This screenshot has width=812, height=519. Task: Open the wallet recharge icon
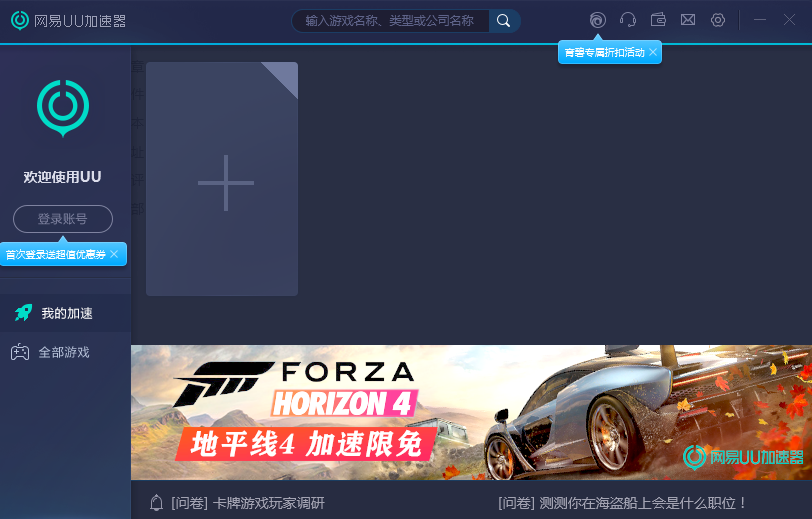click(658, 20)
